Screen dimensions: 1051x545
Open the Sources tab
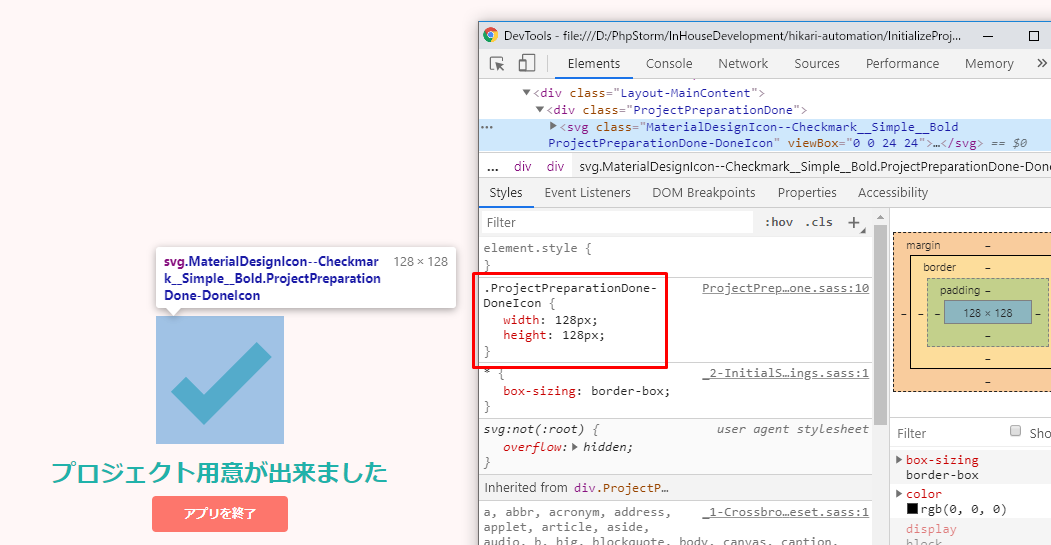(817, 64)
